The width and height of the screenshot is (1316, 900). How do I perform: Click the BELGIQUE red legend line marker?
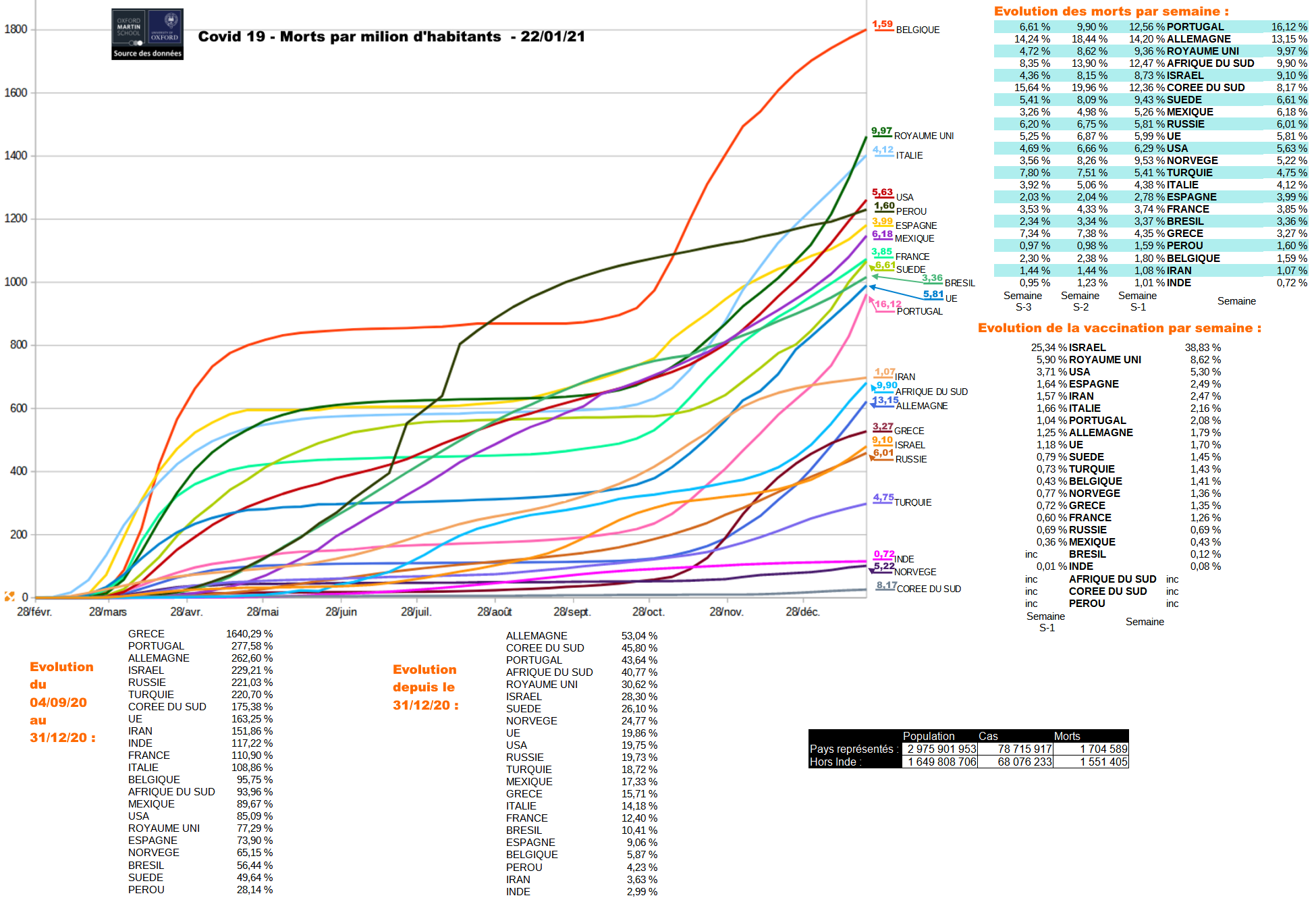(883, 31)
